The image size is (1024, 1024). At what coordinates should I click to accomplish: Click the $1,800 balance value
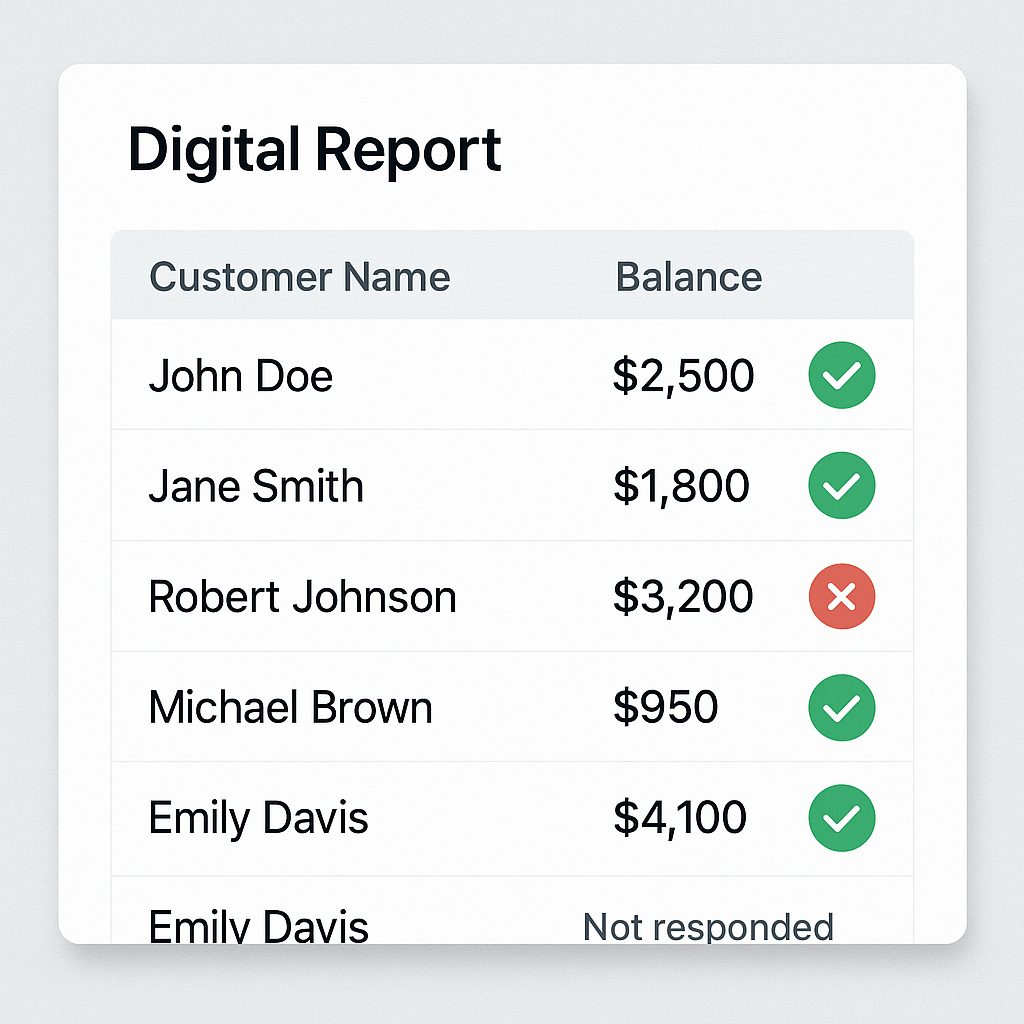tap(681, 486)
